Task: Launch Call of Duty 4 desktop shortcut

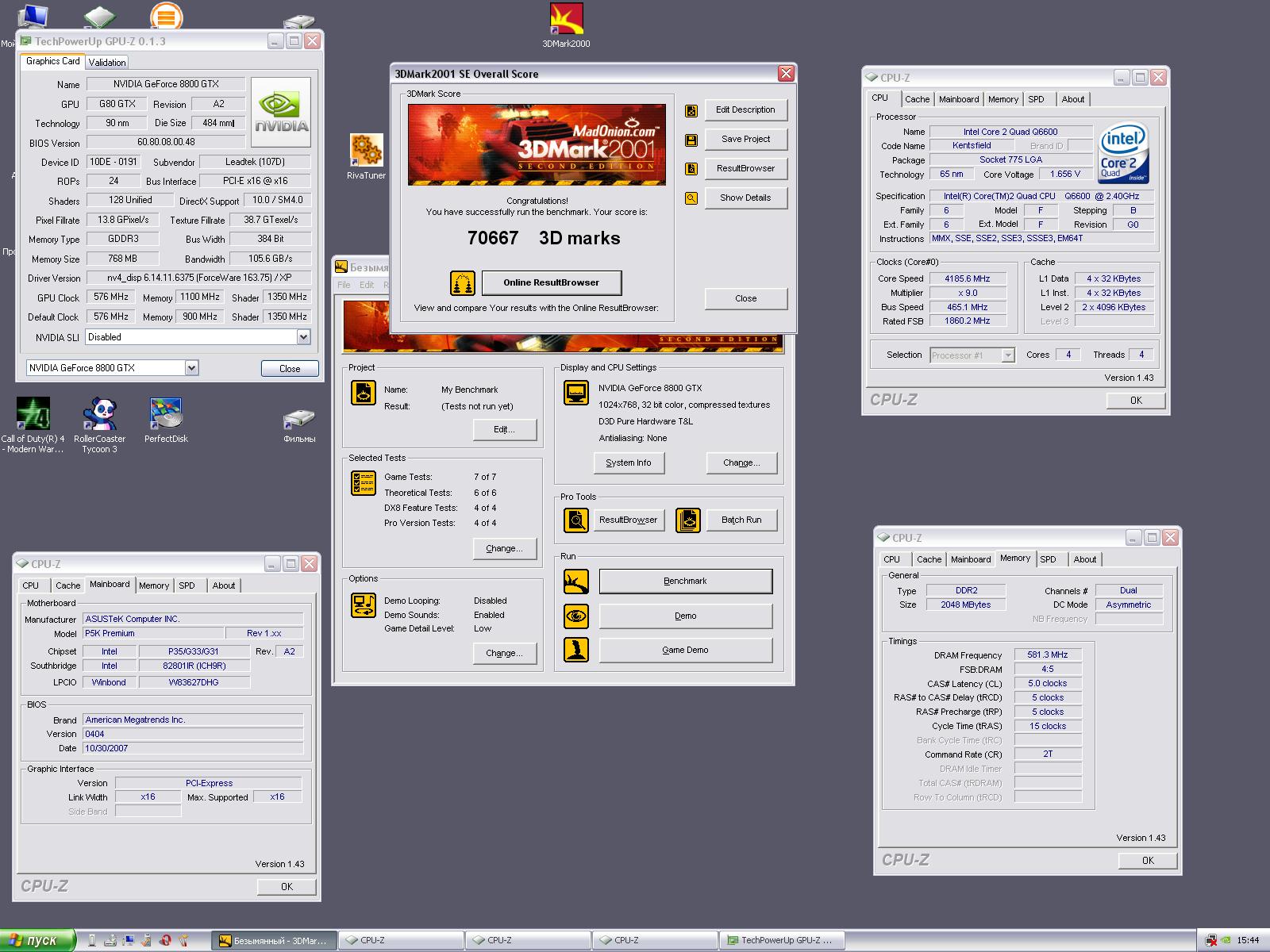Action: point(33,425)
